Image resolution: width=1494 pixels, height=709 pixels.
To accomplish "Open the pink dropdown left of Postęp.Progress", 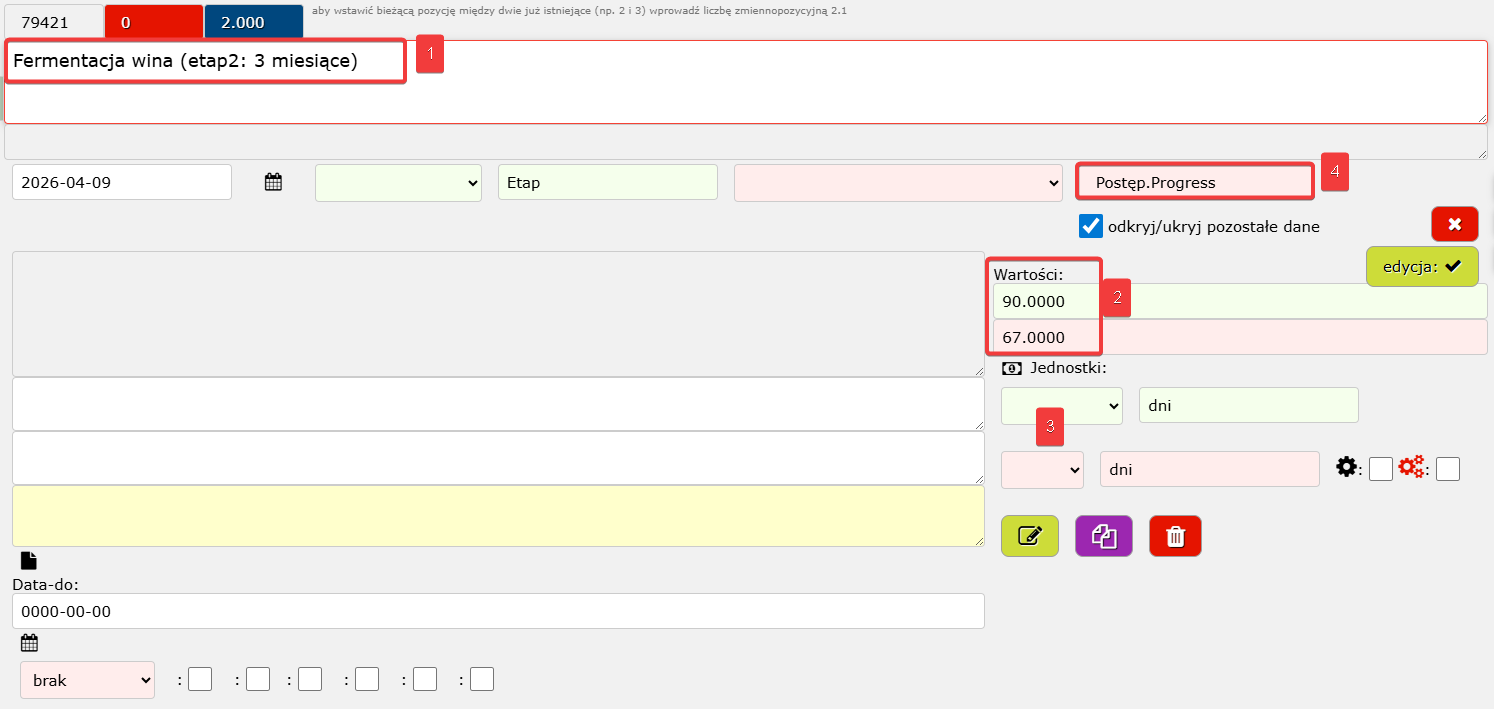I will click(x=898, y=183).
